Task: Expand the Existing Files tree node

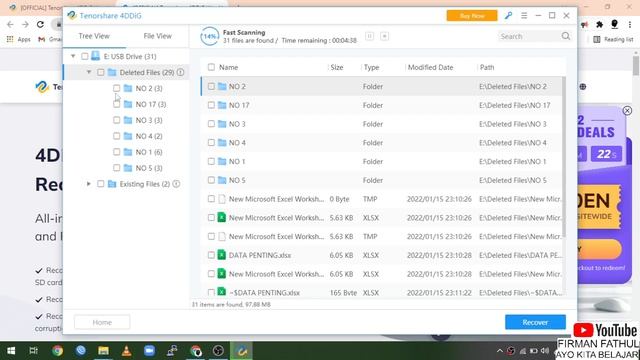Action: coord(89,184)
